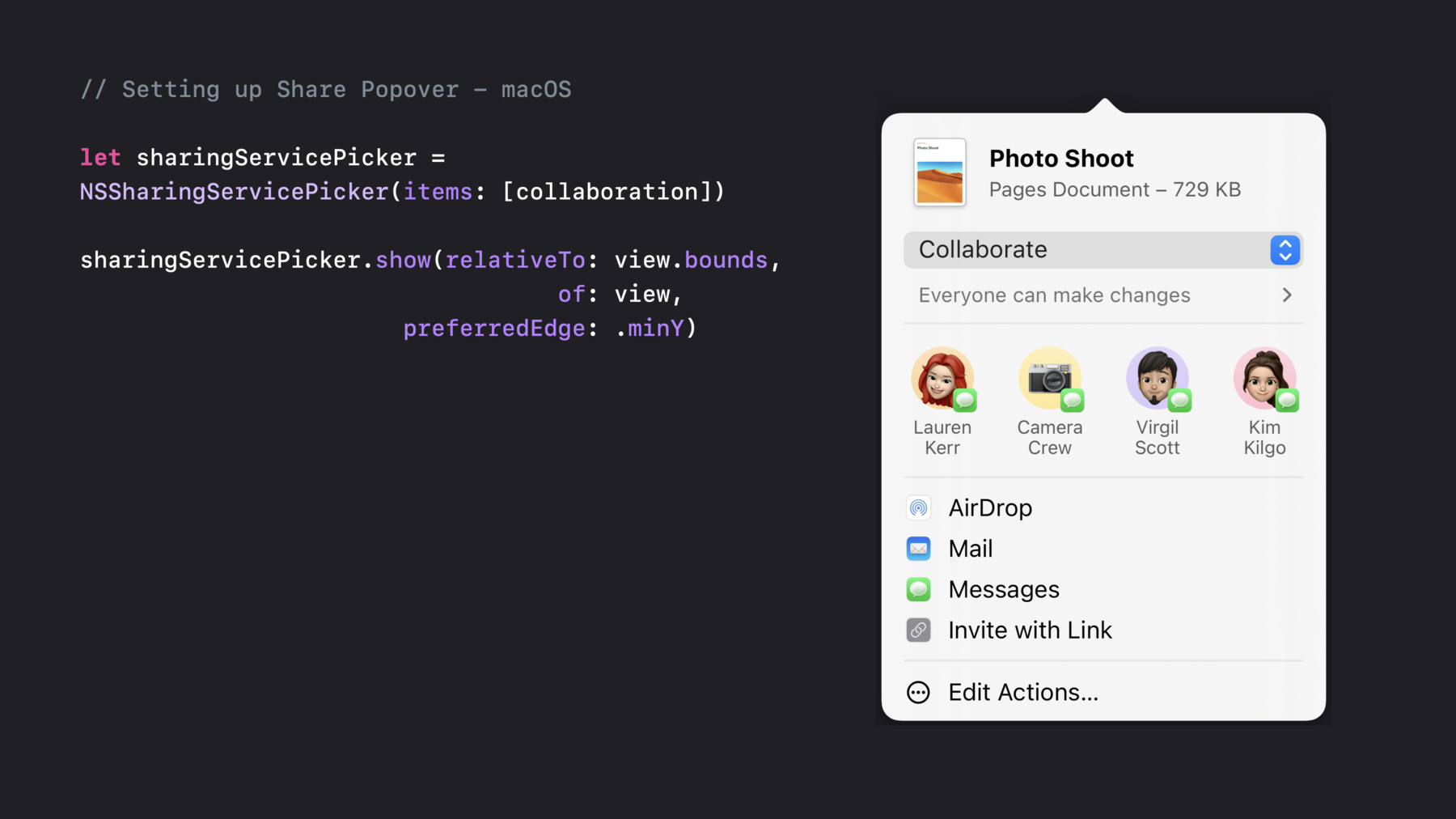The height and width of the screenshot is (819, 1456).
Task: Click the Mail envelope icon
Action: (x=918, y=549)
